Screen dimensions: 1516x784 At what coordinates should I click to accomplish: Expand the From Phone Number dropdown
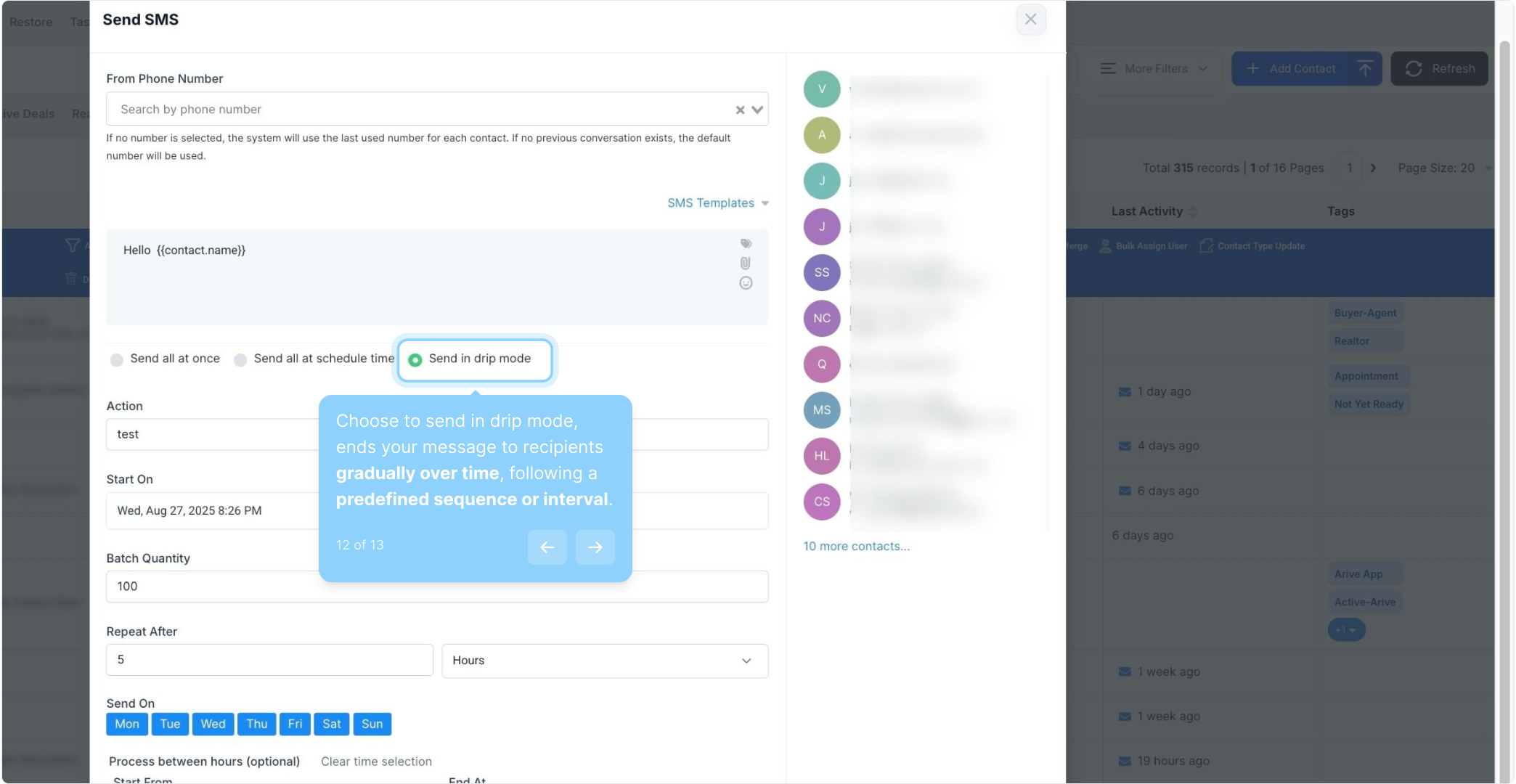[x=757, y=110]
